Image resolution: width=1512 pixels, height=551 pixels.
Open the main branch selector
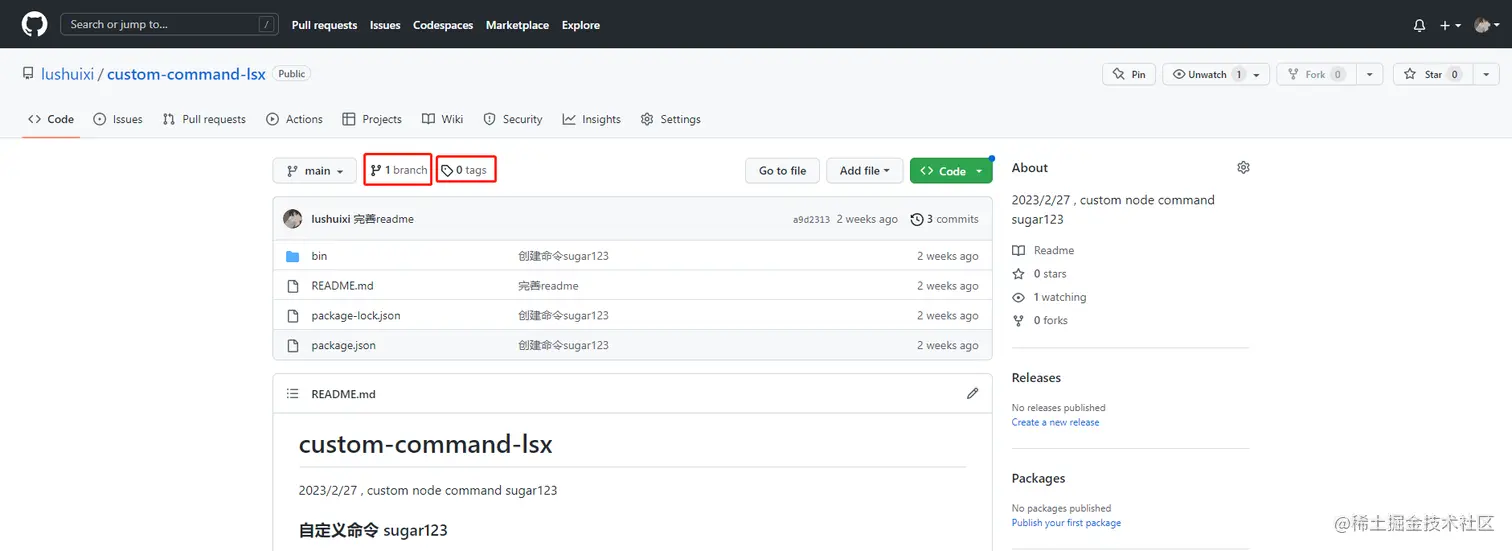coord(314,171)
